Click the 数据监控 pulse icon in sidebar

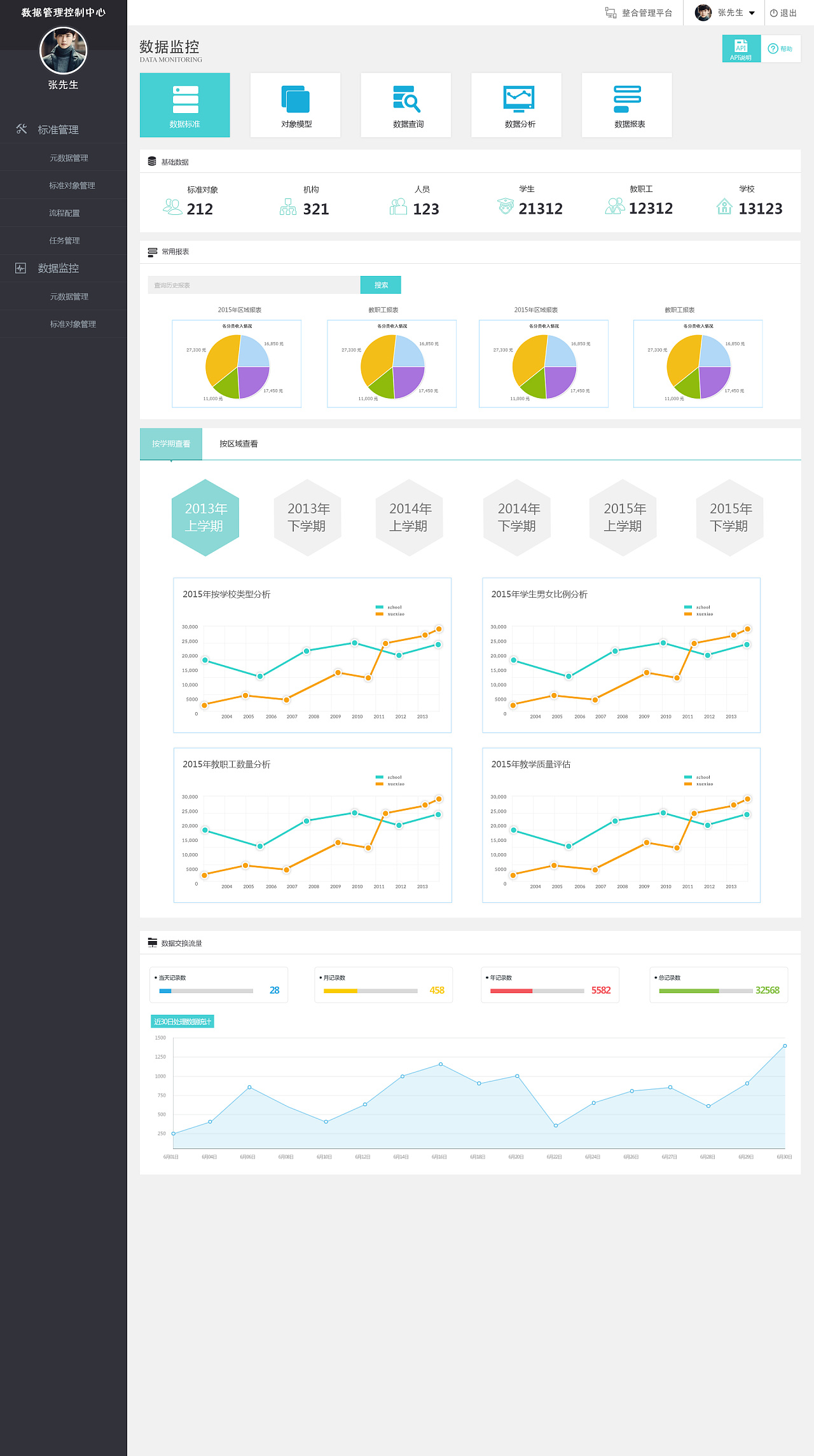(21, 268)
